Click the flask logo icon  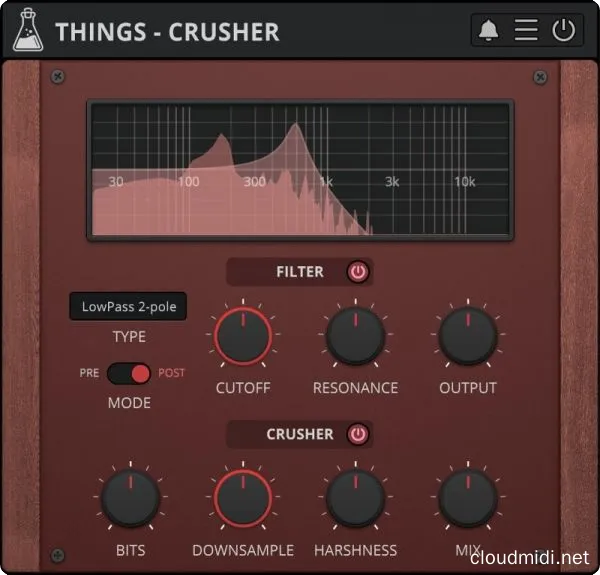(x=28, y=30)
